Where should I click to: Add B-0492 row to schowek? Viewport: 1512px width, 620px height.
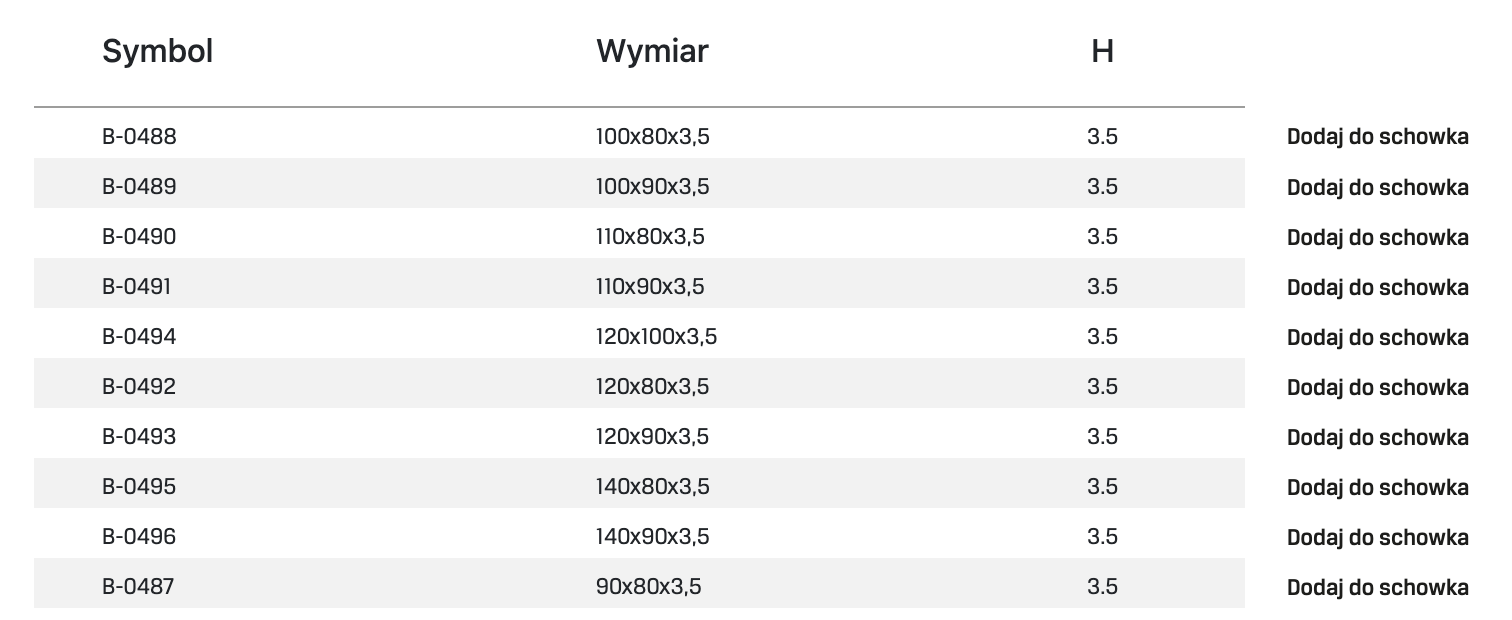point(1377,387)
